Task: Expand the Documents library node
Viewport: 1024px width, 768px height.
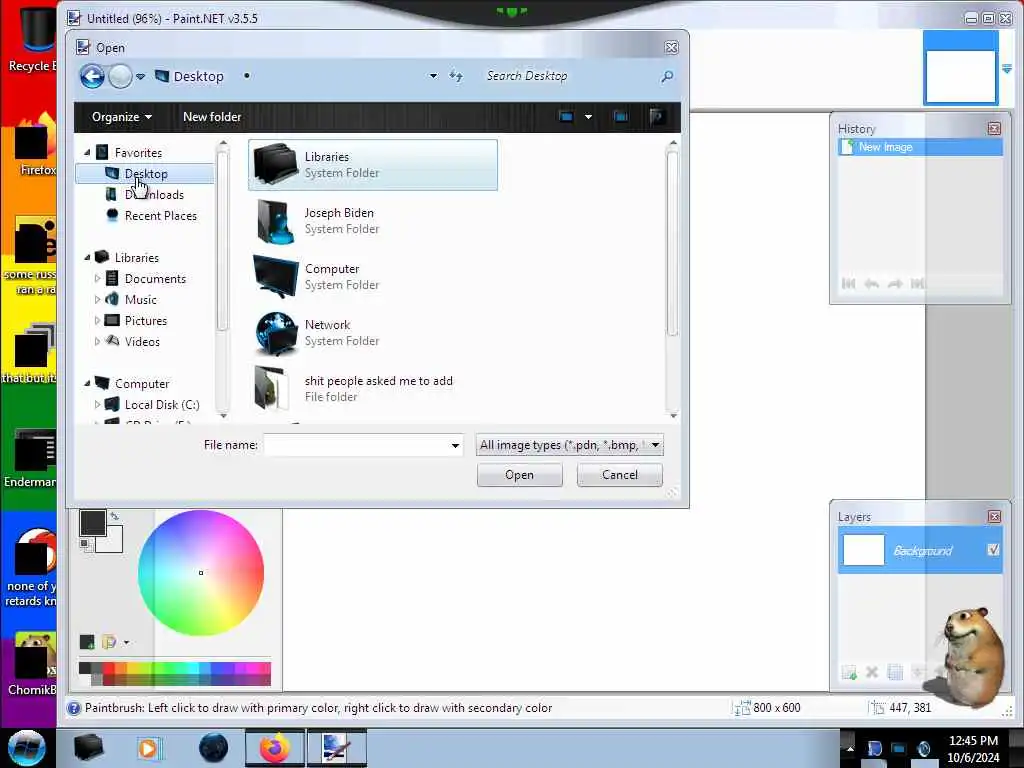Action: click(97, 278)
